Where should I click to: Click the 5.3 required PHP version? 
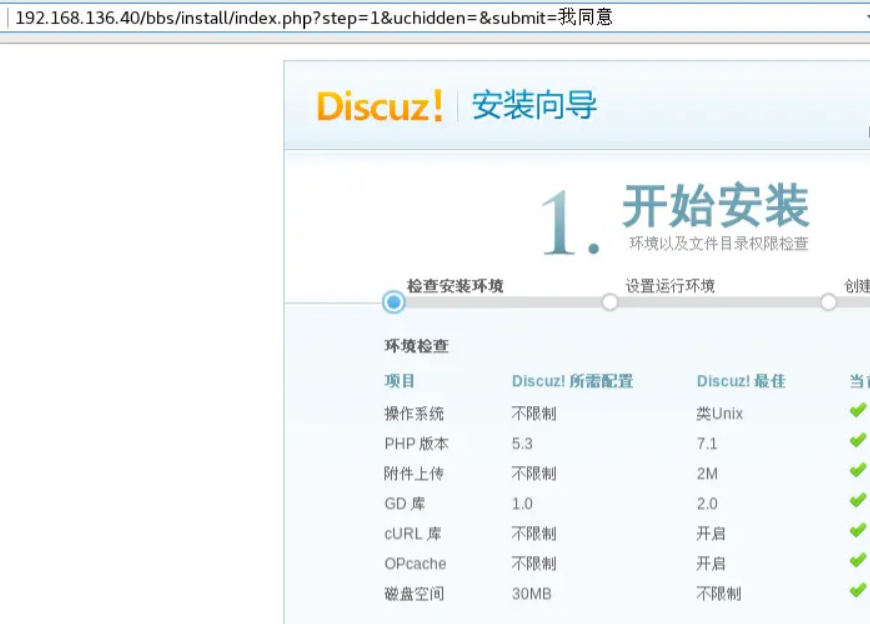pos(522,444)
